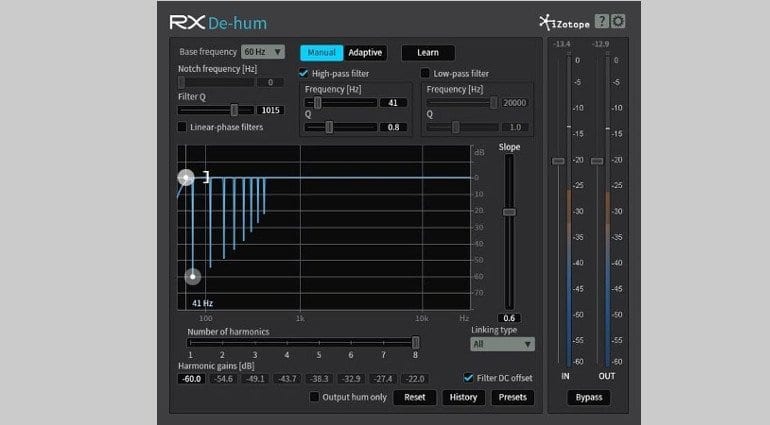Click harmonic gain field -49.1

[x=255, y=379]
